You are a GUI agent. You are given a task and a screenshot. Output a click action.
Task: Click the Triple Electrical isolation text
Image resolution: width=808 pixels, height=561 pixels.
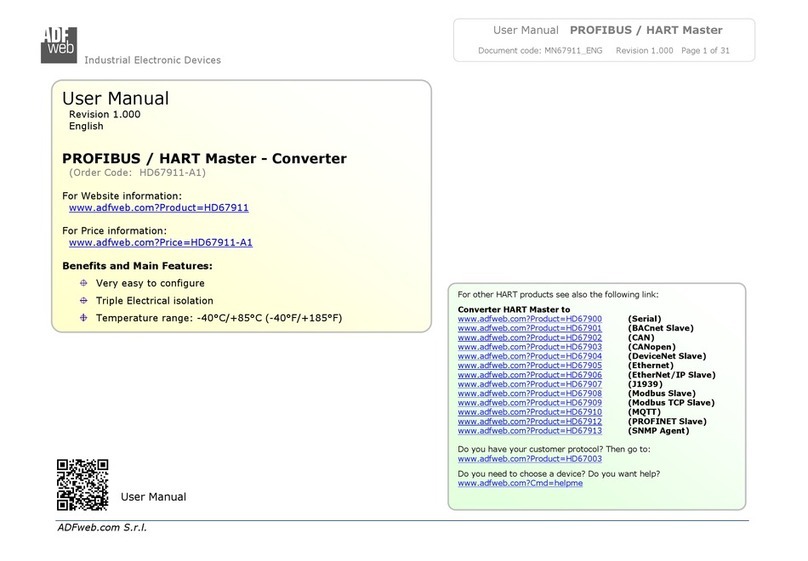[x=155, y=301]
